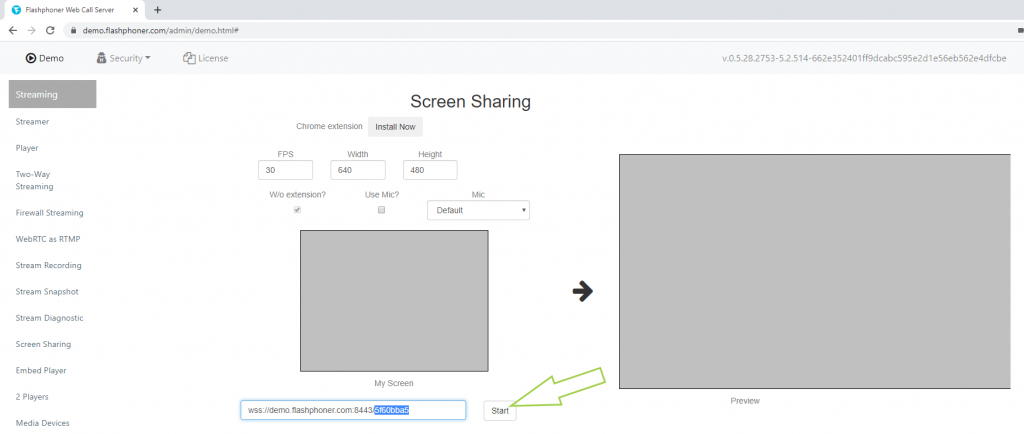Open a new browser tab with plus icon

157,10
